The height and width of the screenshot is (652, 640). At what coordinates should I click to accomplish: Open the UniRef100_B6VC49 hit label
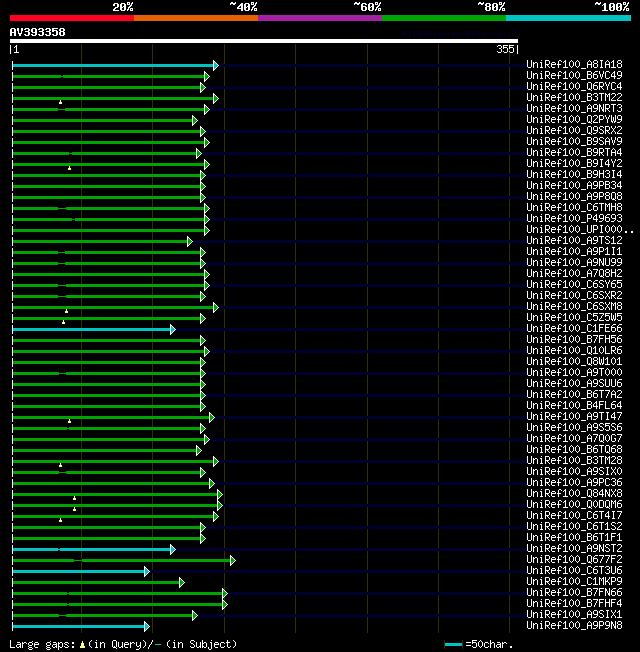574,75
